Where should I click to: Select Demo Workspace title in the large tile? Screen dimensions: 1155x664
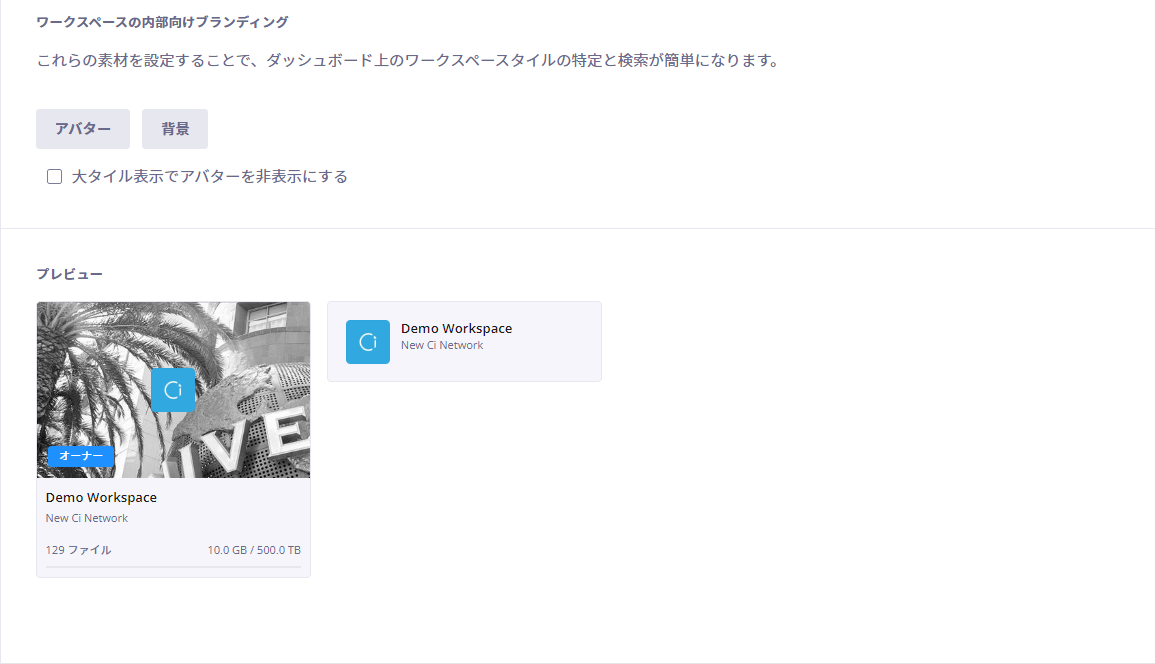(101, 497)
